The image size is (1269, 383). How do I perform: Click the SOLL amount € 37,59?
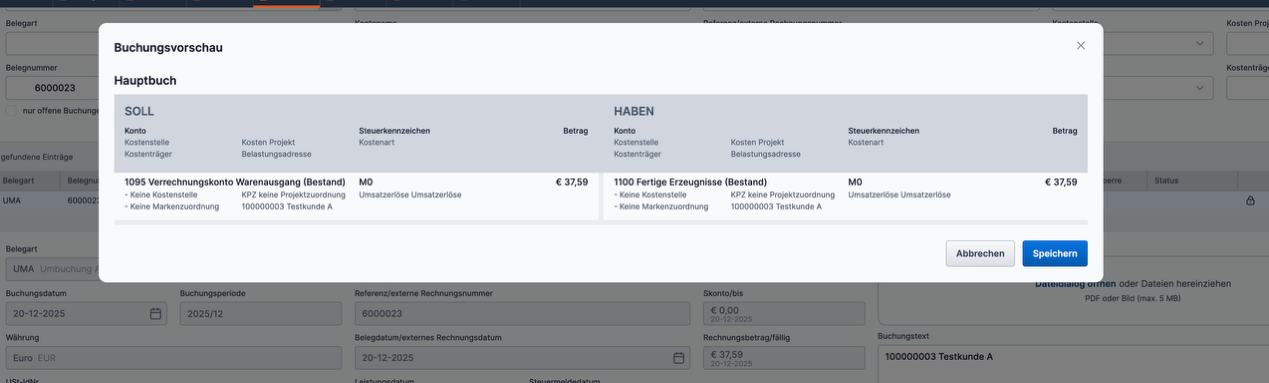[x=572, y=182]
